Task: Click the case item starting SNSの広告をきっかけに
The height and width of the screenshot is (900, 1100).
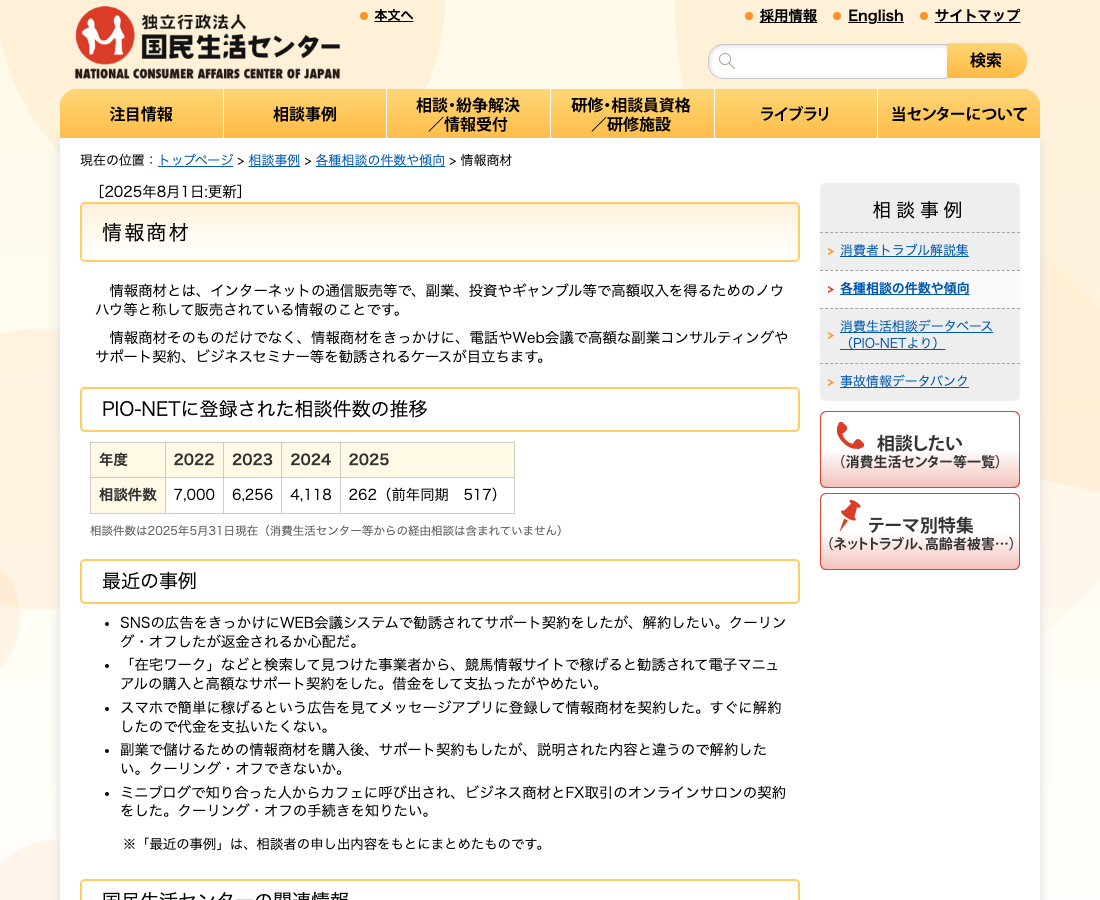Action: click(453, 632)
